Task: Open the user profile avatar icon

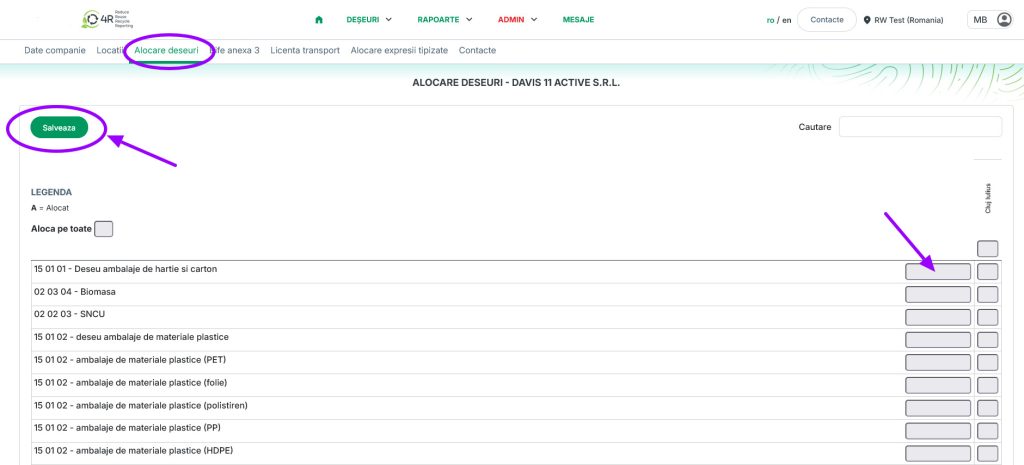Action: coord(1004,20)
